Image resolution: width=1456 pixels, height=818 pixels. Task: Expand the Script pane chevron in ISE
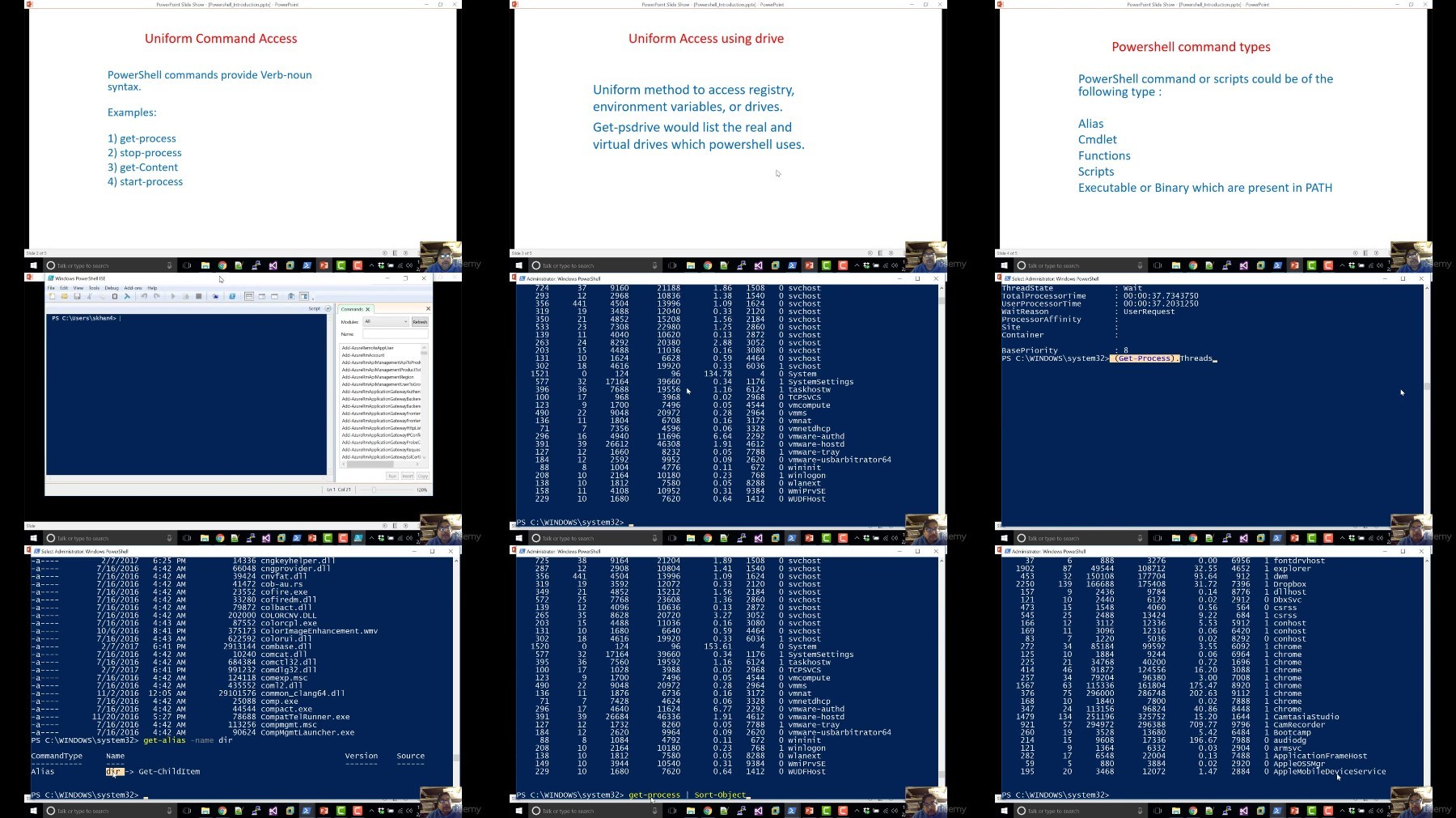point(328,308)
